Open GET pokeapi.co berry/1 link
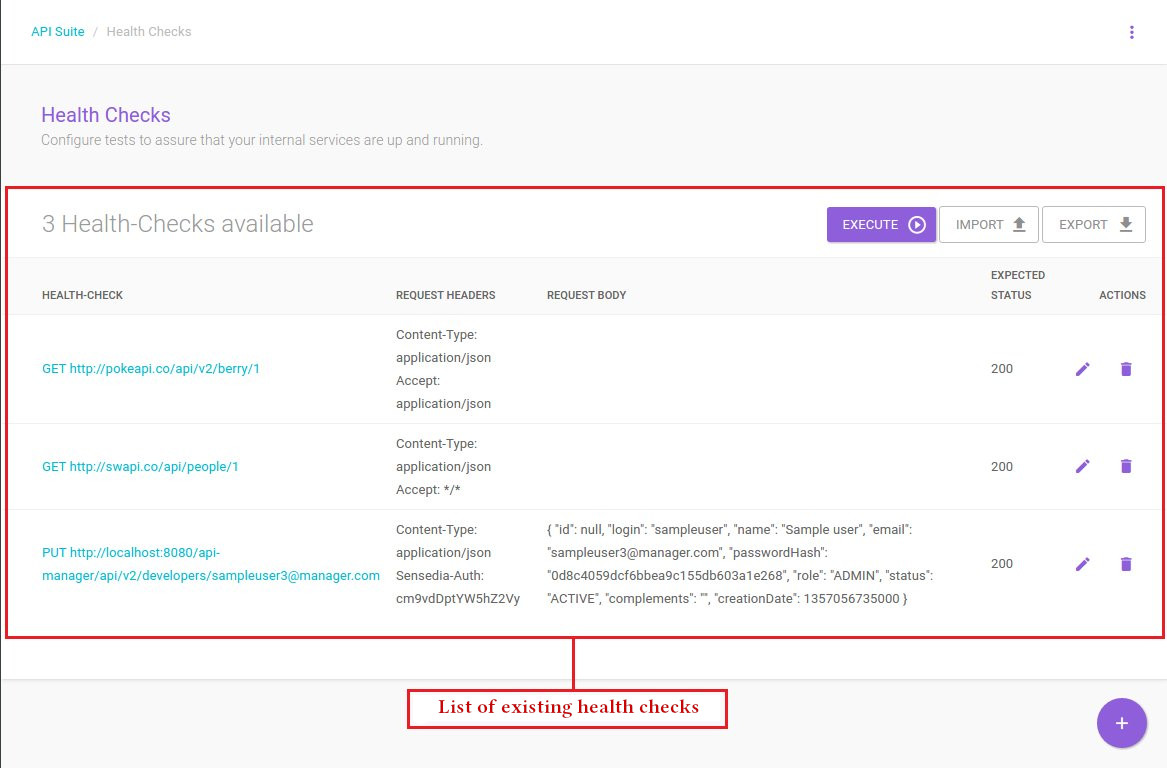1167x768 pixels. pyautogui.click(x=150, y=369)
